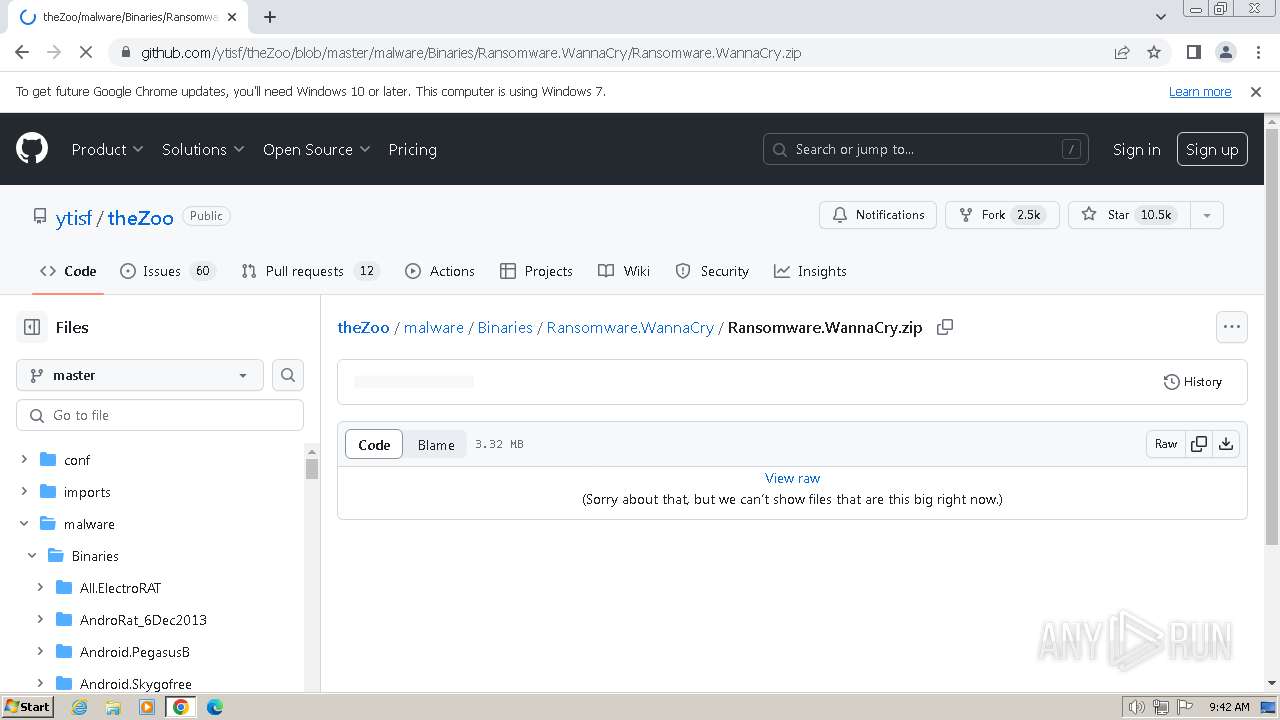
Task: Open theZoo repository link
Action: pyautogui.click(x=140, y=217)
